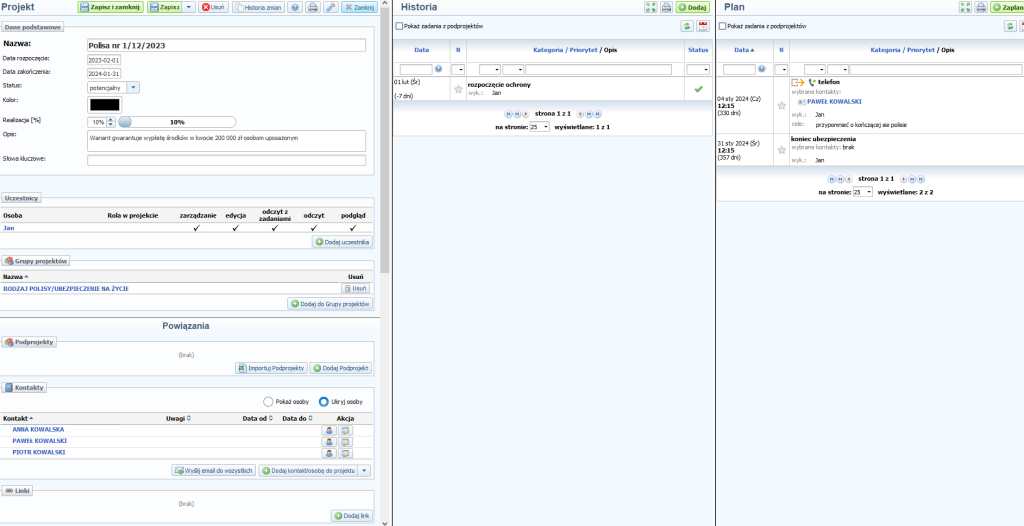Enable Pokaż zadania z podprojektów in Historia

(399, 26)
